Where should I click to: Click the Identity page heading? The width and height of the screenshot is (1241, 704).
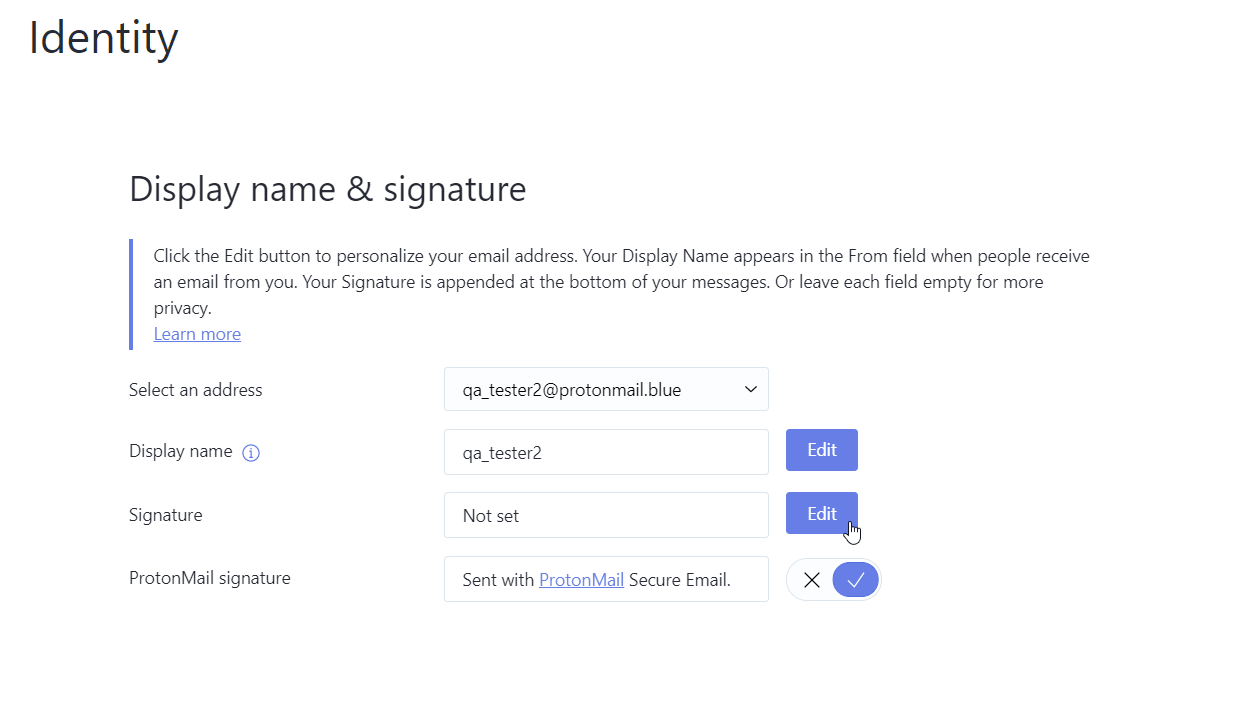tap(103, 38)
